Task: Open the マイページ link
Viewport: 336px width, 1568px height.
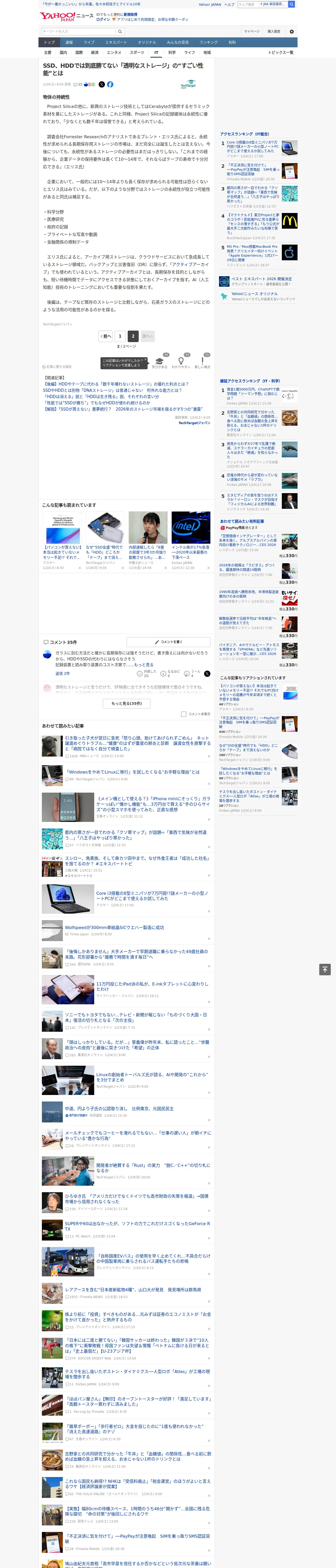Action: coord(251,31)
